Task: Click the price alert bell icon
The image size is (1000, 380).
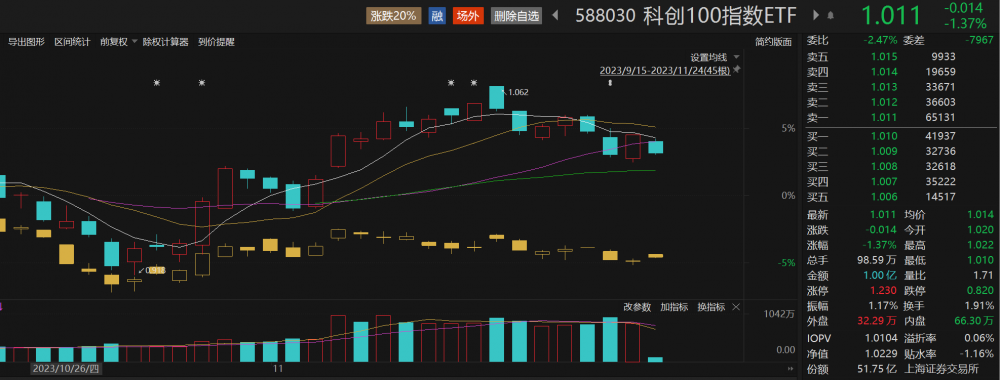Action: point(830,16)
